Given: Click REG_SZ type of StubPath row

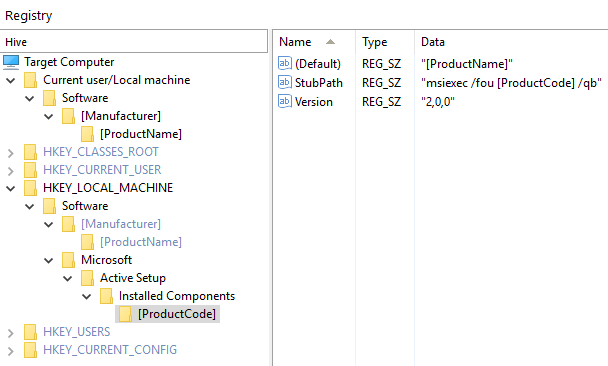Looking at the screenshot, I should pos(382,83).
